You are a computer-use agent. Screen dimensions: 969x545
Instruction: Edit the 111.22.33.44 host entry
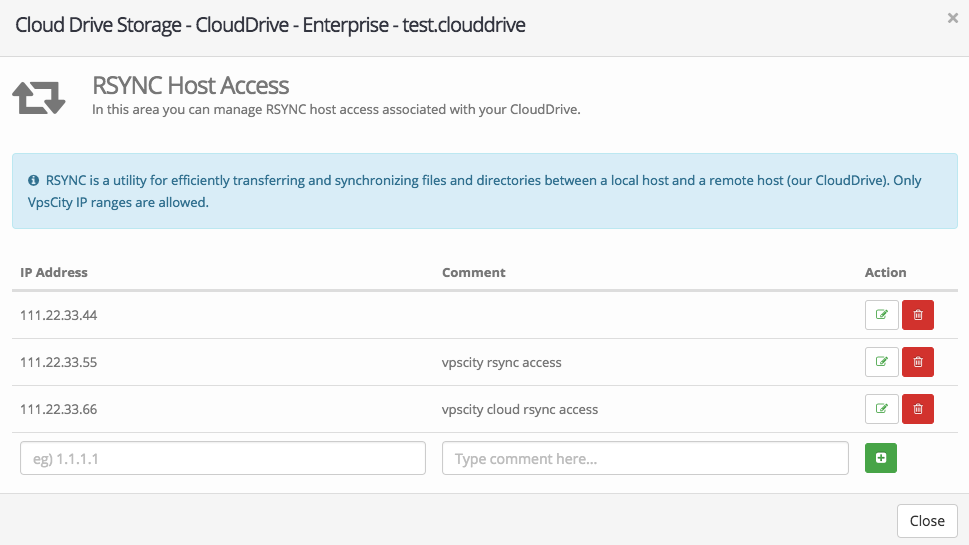tap(881, 315)
